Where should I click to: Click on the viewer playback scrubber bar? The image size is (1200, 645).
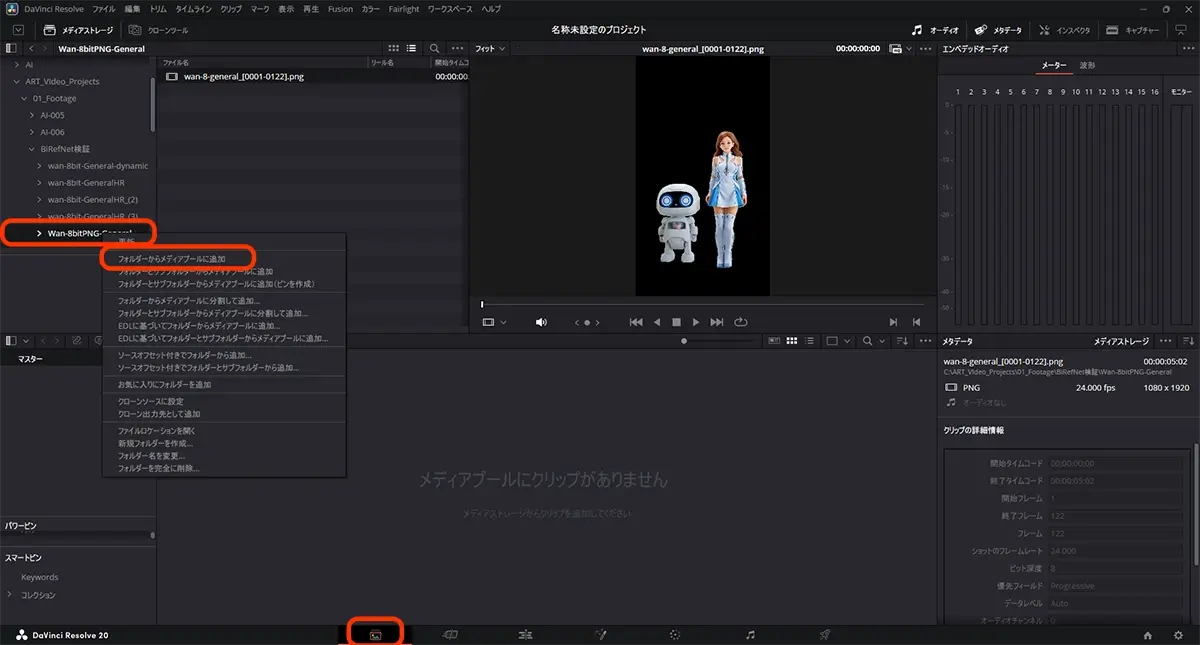pyautogui.click(x=700, y=303)
